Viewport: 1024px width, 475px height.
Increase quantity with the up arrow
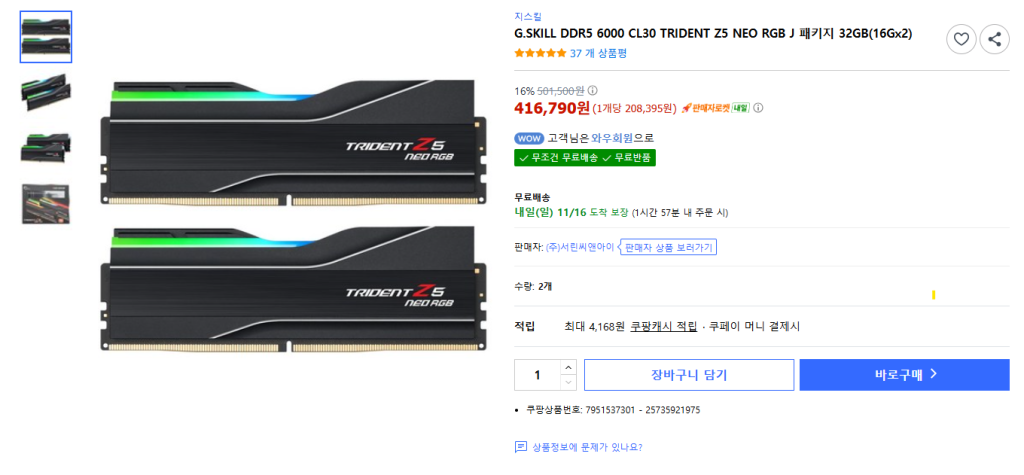(x=569, y=367)
